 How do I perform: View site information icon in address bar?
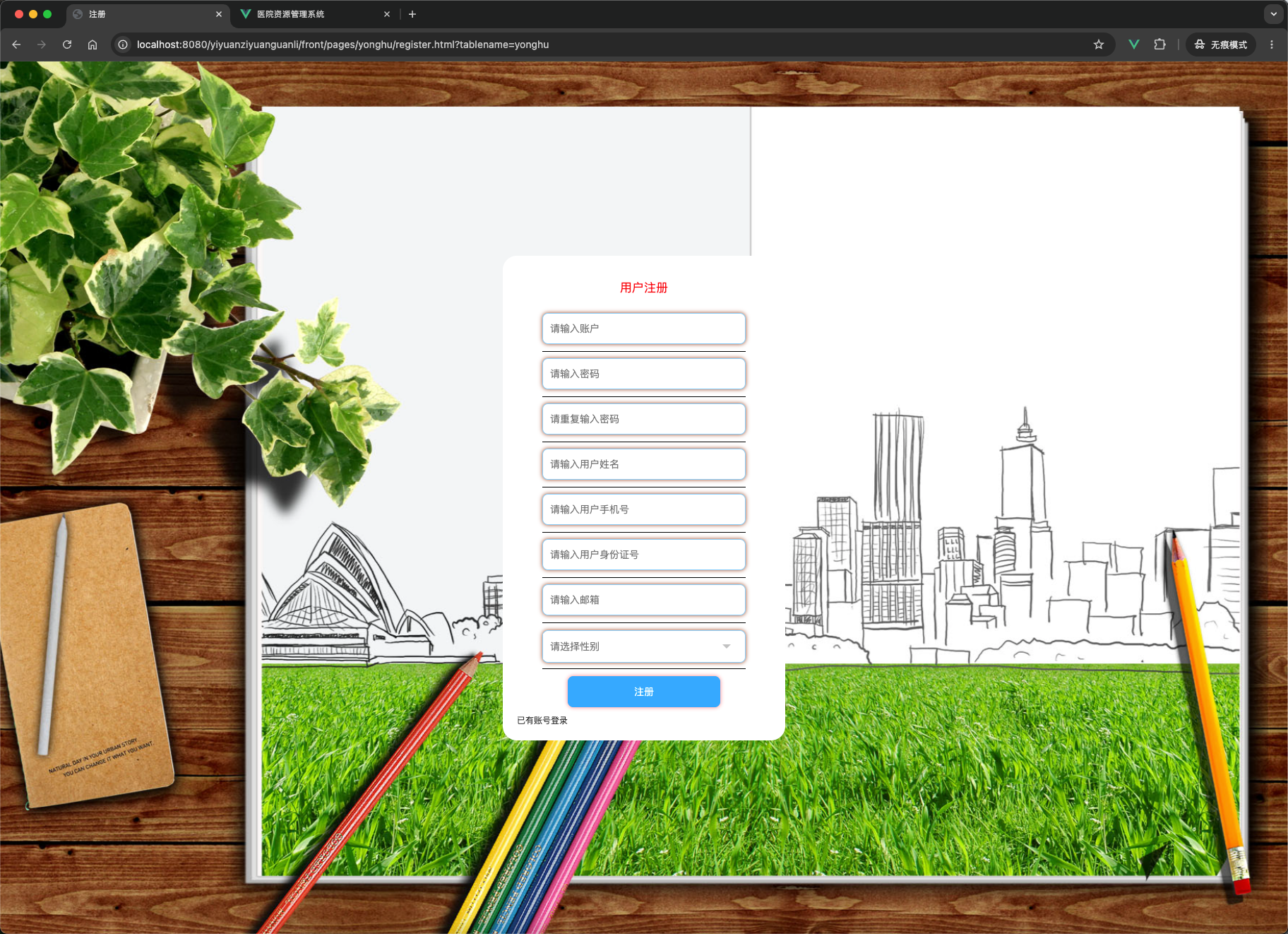(123, 45)
